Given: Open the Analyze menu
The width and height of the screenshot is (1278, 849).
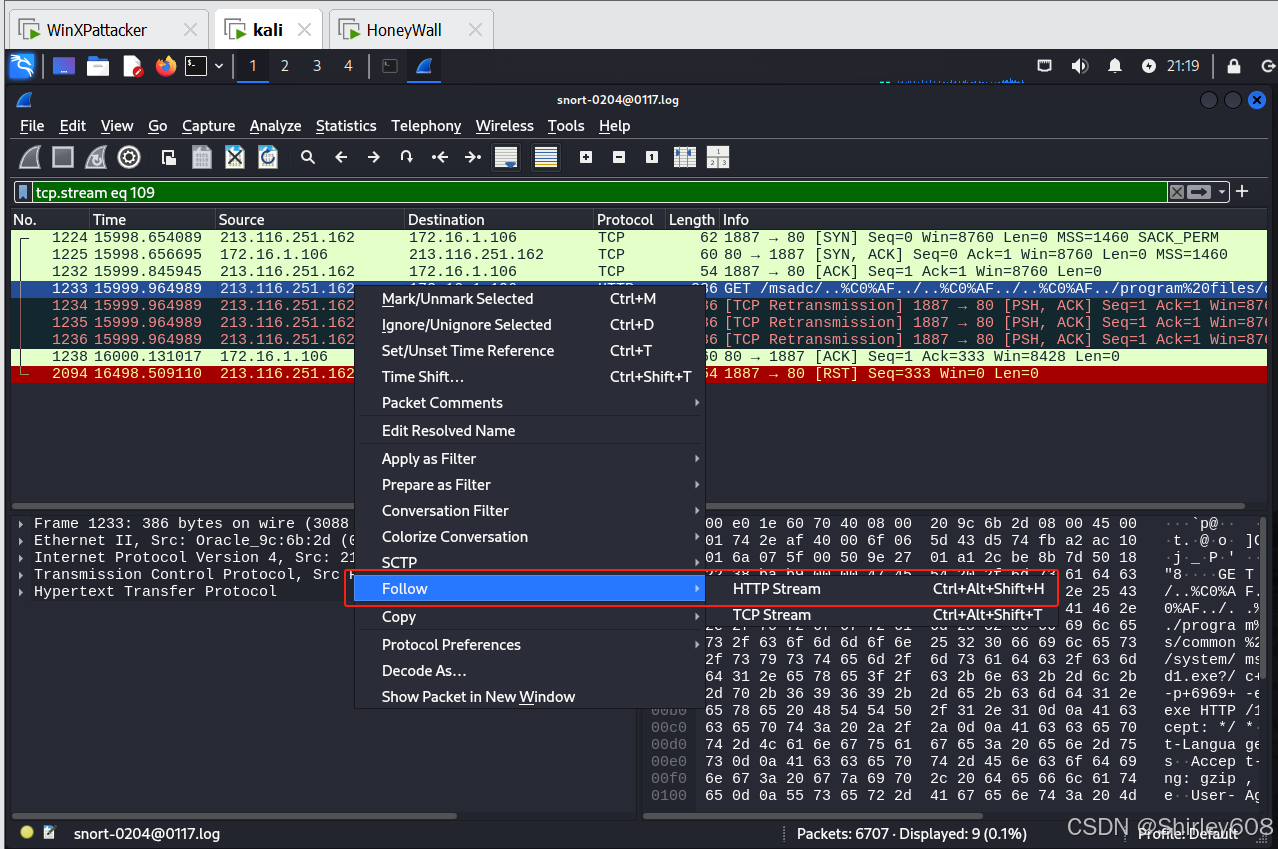Looking at the screenshot, I should 275,126.
